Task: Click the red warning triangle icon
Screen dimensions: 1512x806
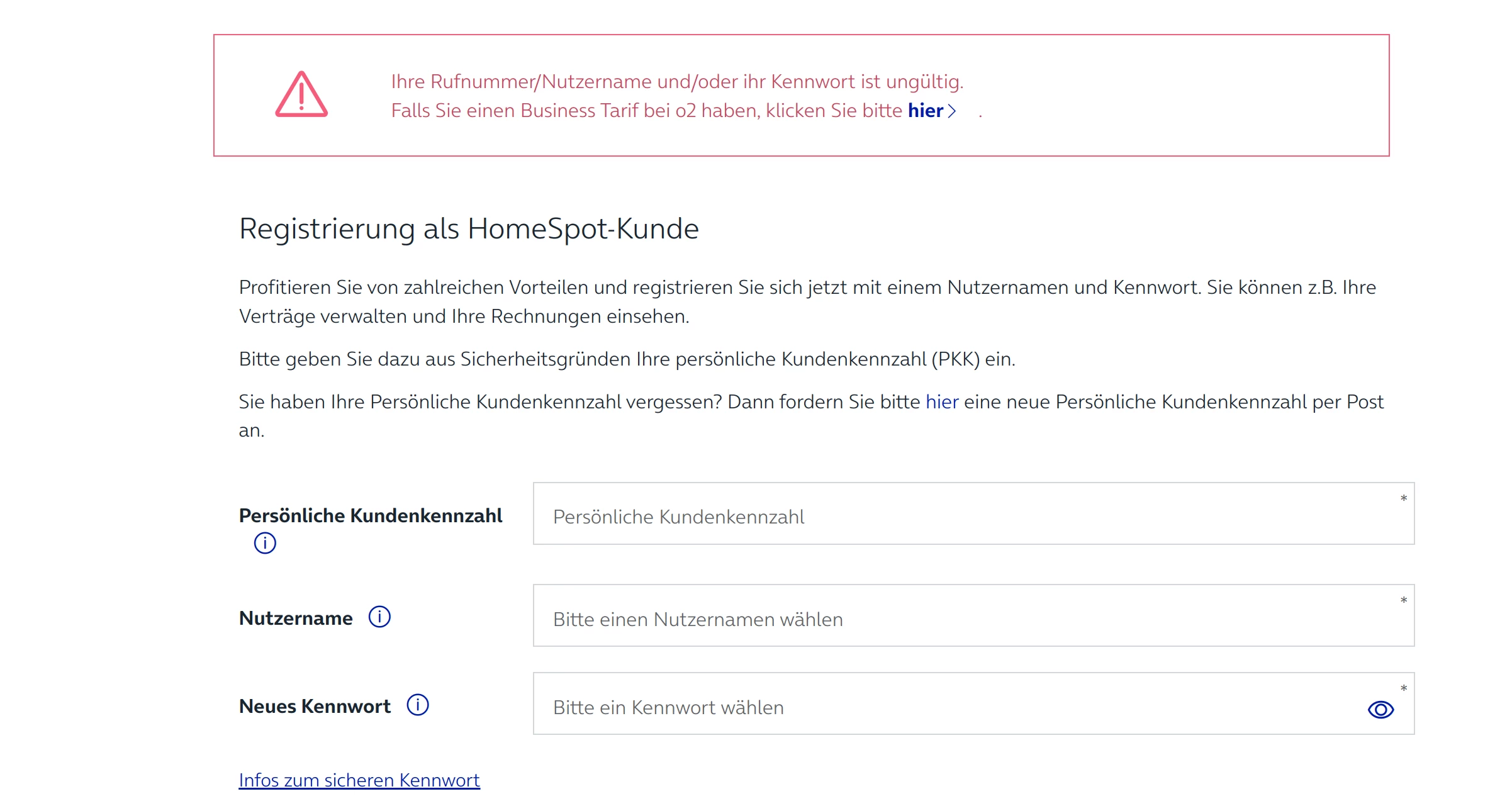Action: point(301,95)
